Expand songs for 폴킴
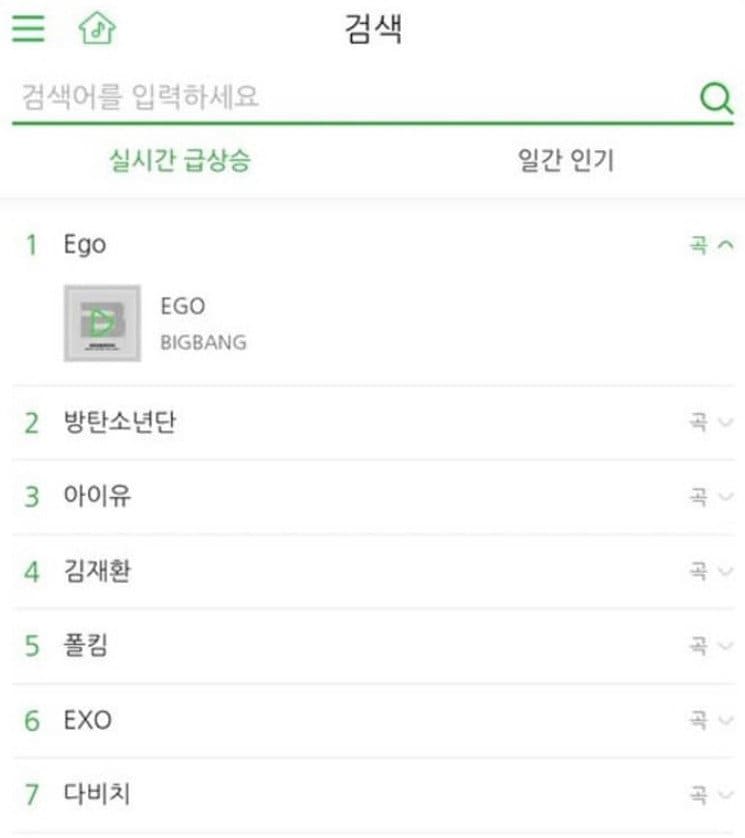745x838 pixels. coord(711,646)
